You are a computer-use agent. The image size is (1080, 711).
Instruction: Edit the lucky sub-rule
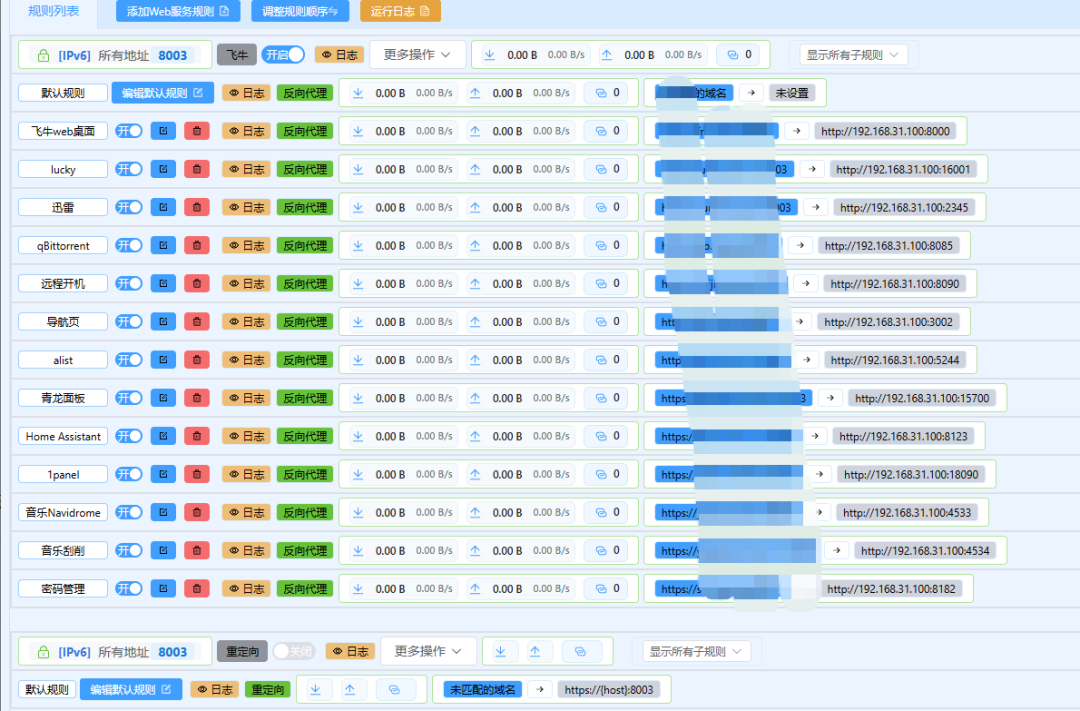tap(163, 169)
